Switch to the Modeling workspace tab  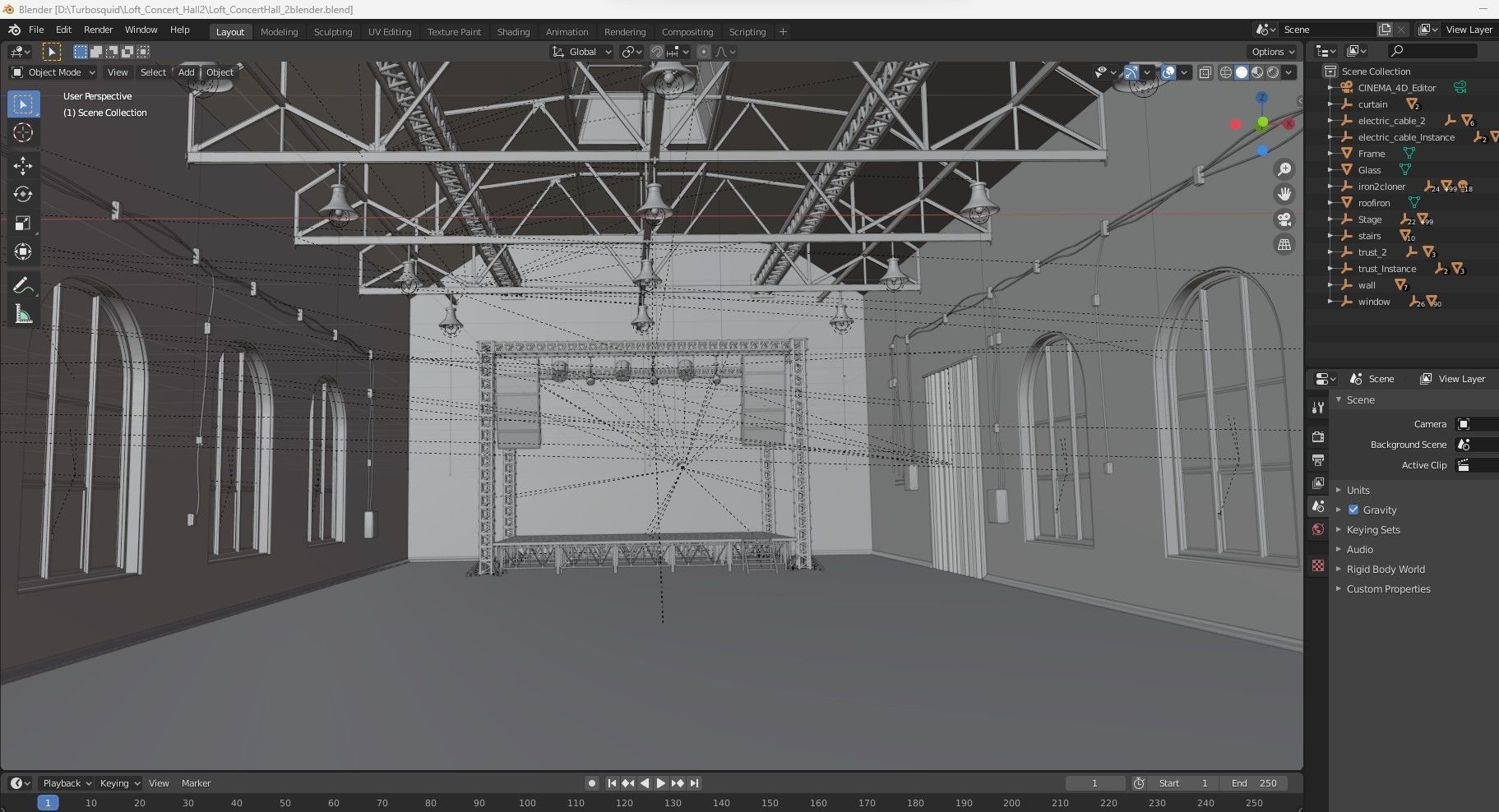pos(279,32)
